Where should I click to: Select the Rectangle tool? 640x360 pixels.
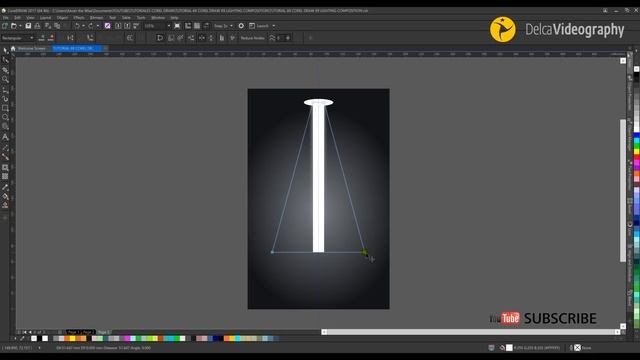click(5, 108)
